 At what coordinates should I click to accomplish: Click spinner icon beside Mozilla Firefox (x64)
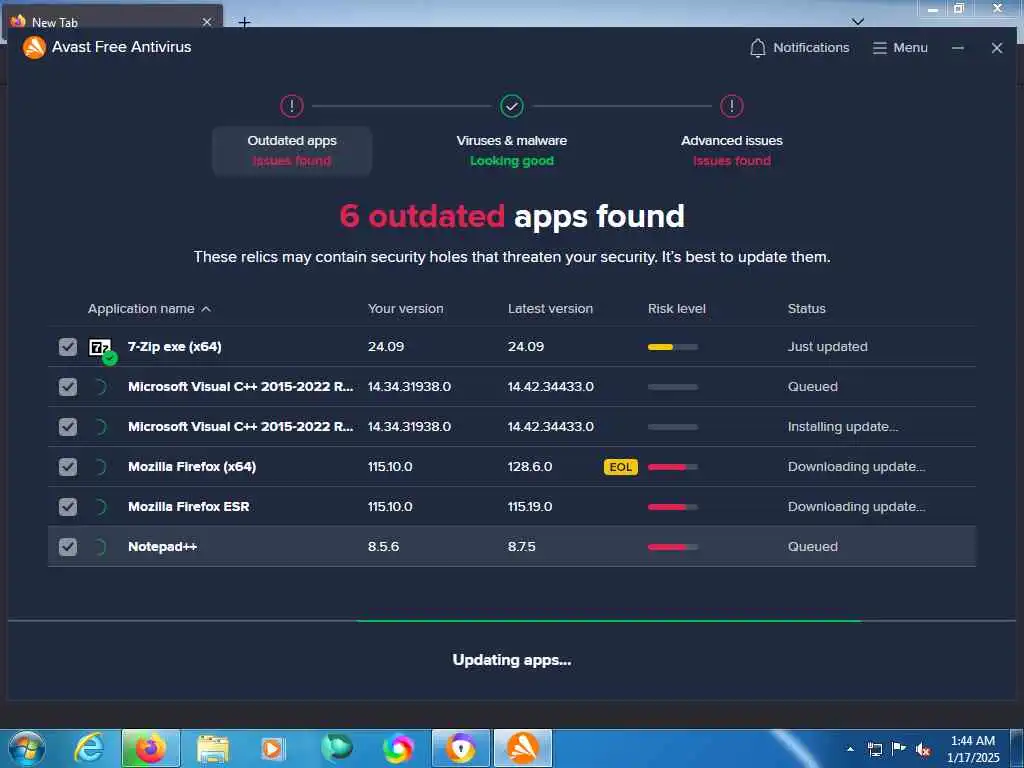(100, 467)
